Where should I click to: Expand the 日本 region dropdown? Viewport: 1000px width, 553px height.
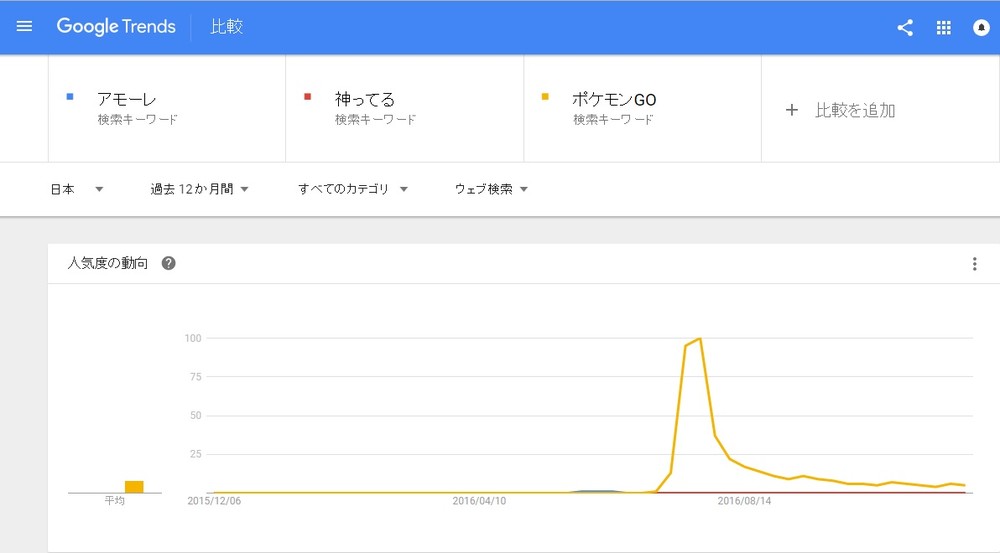(77, 189)
